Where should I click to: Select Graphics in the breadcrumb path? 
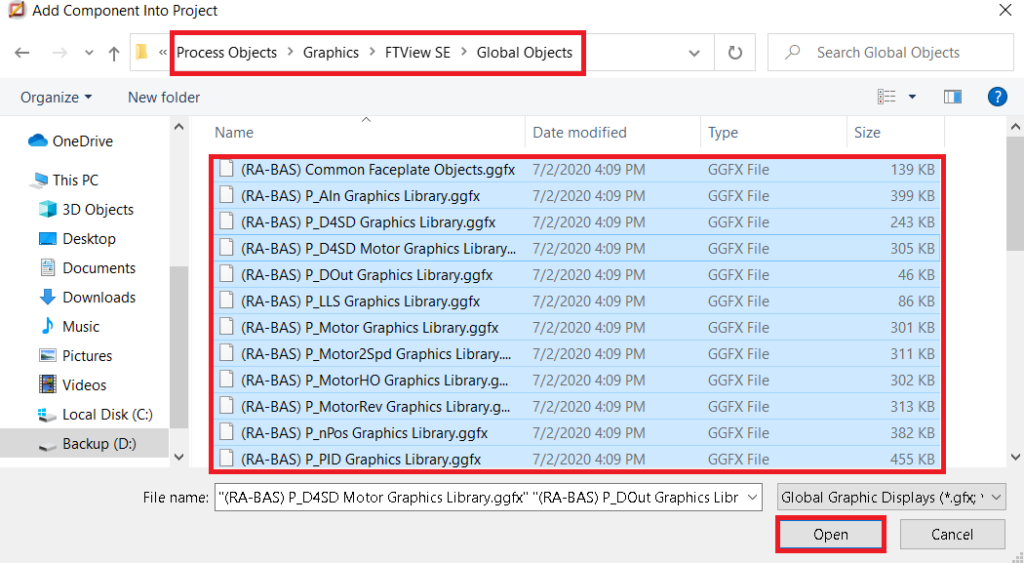coord(330,52)
